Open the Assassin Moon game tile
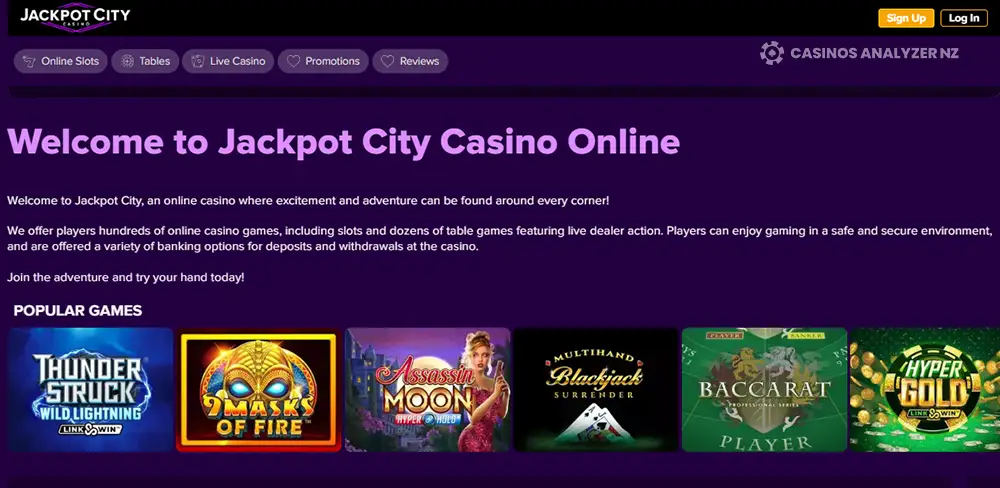The image size is (1000, 488). pyautogui.click(x=427, y=390)
